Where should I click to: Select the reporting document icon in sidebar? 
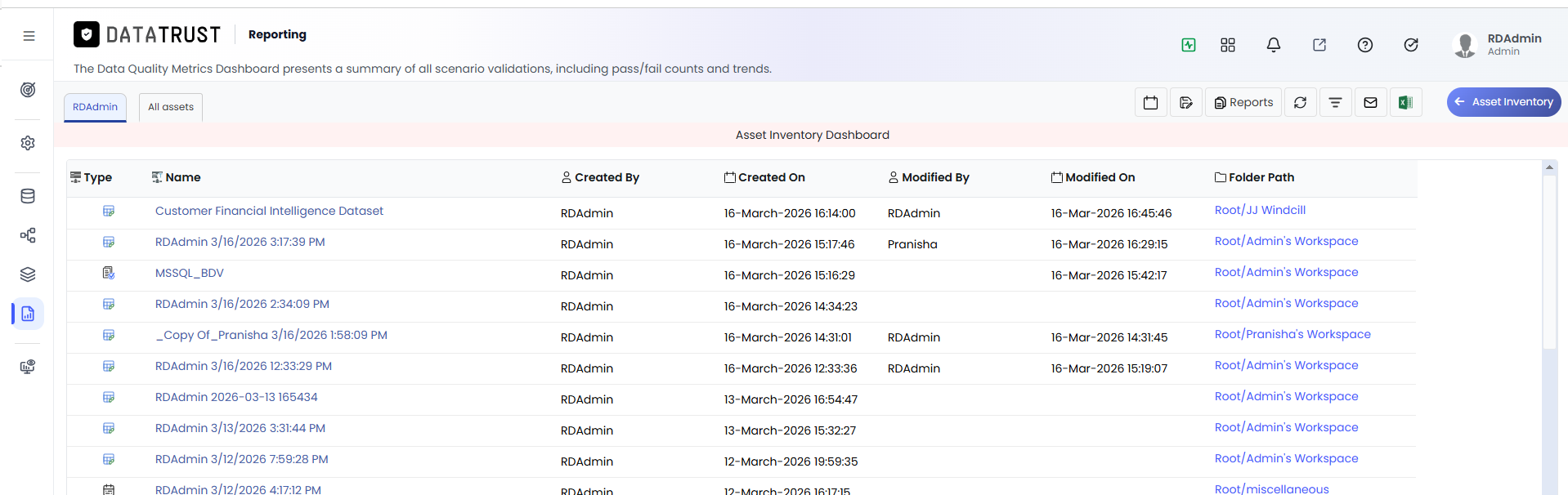[28, 314]
